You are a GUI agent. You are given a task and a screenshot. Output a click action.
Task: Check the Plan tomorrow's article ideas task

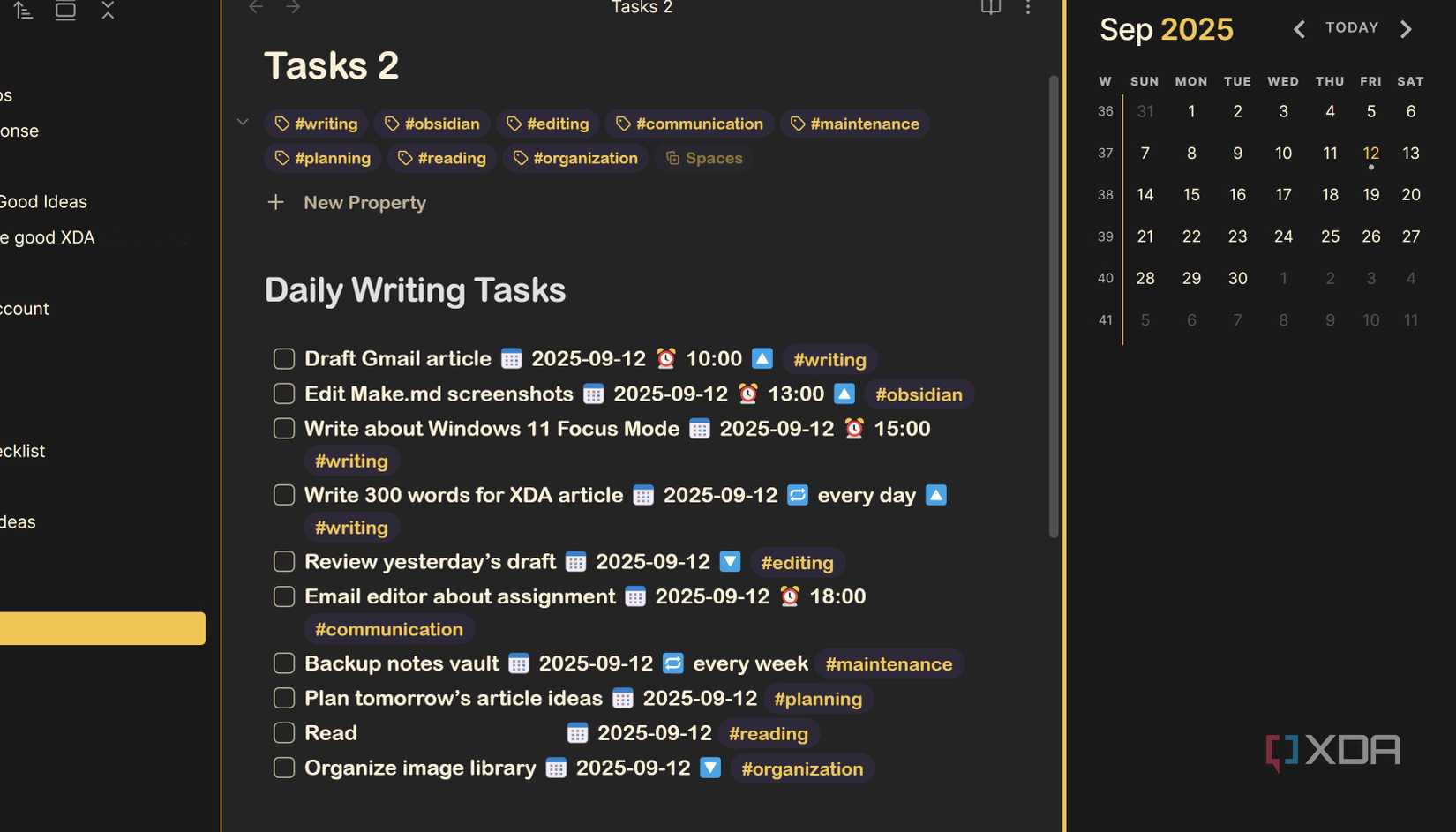tap(284, 698)
